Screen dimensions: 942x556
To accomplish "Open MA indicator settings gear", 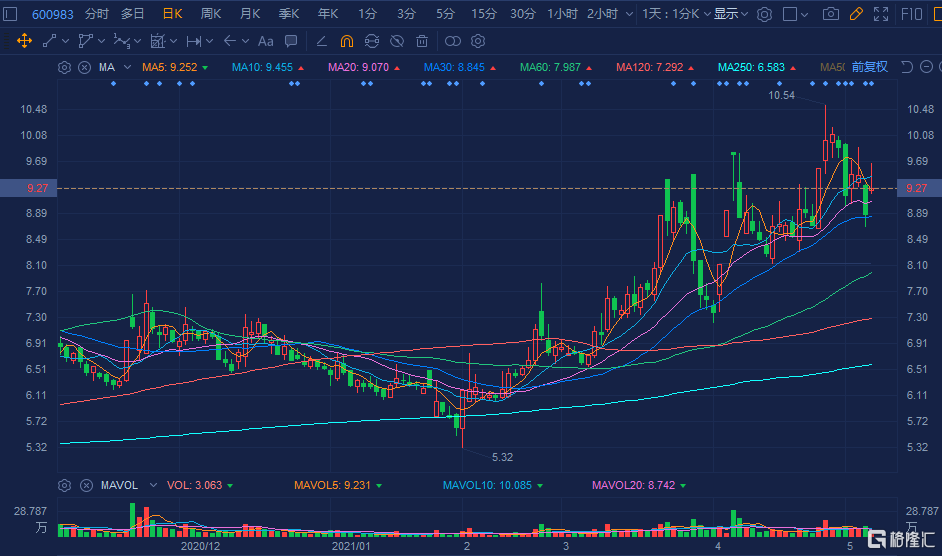I will point(65,67).
